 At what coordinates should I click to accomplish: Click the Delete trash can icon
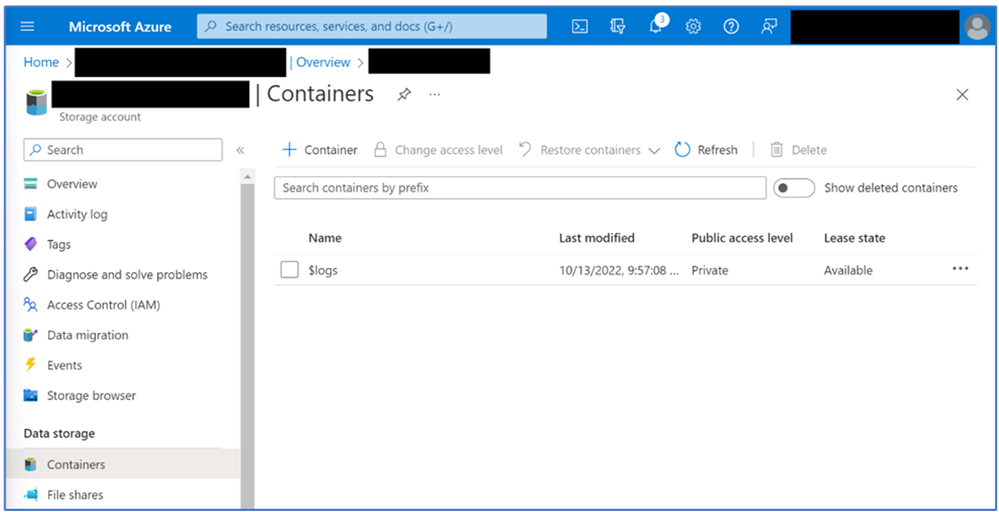coord(776,150)
